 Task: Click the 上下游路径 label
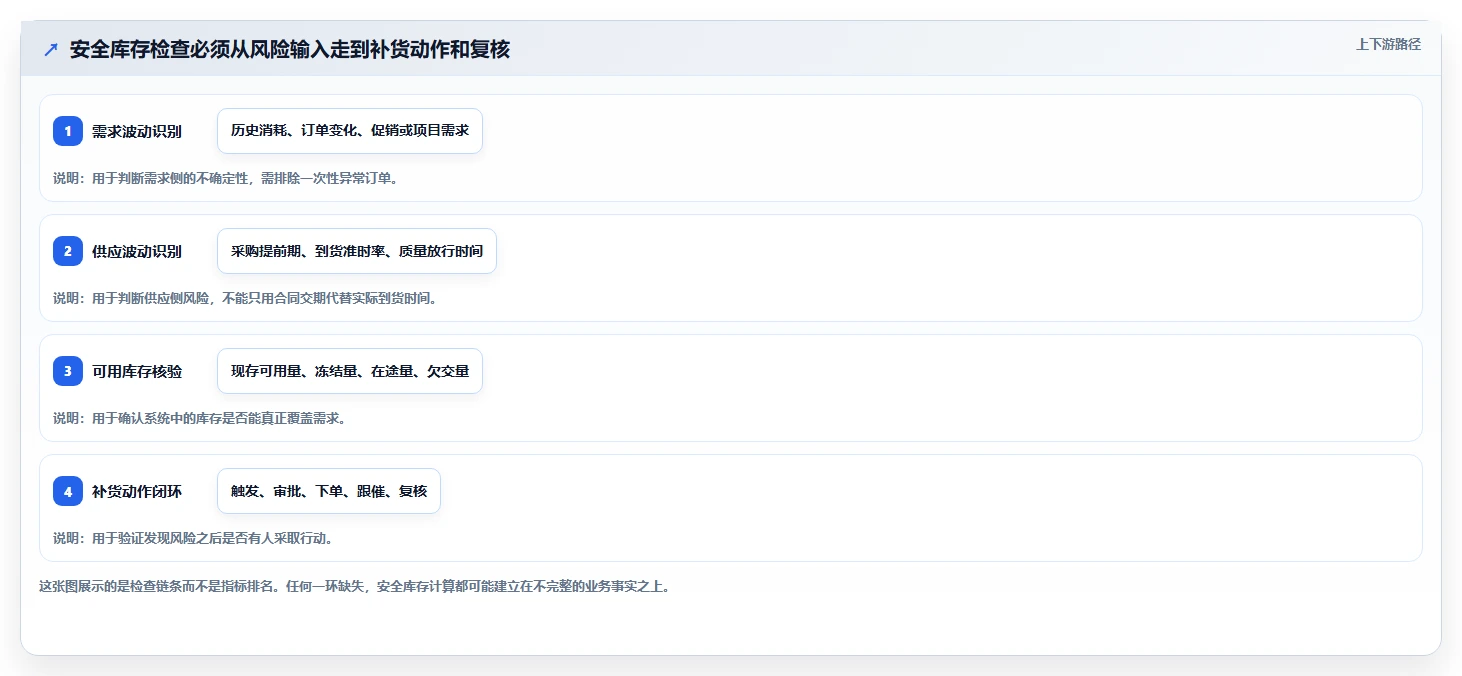tap(1388, 44)
